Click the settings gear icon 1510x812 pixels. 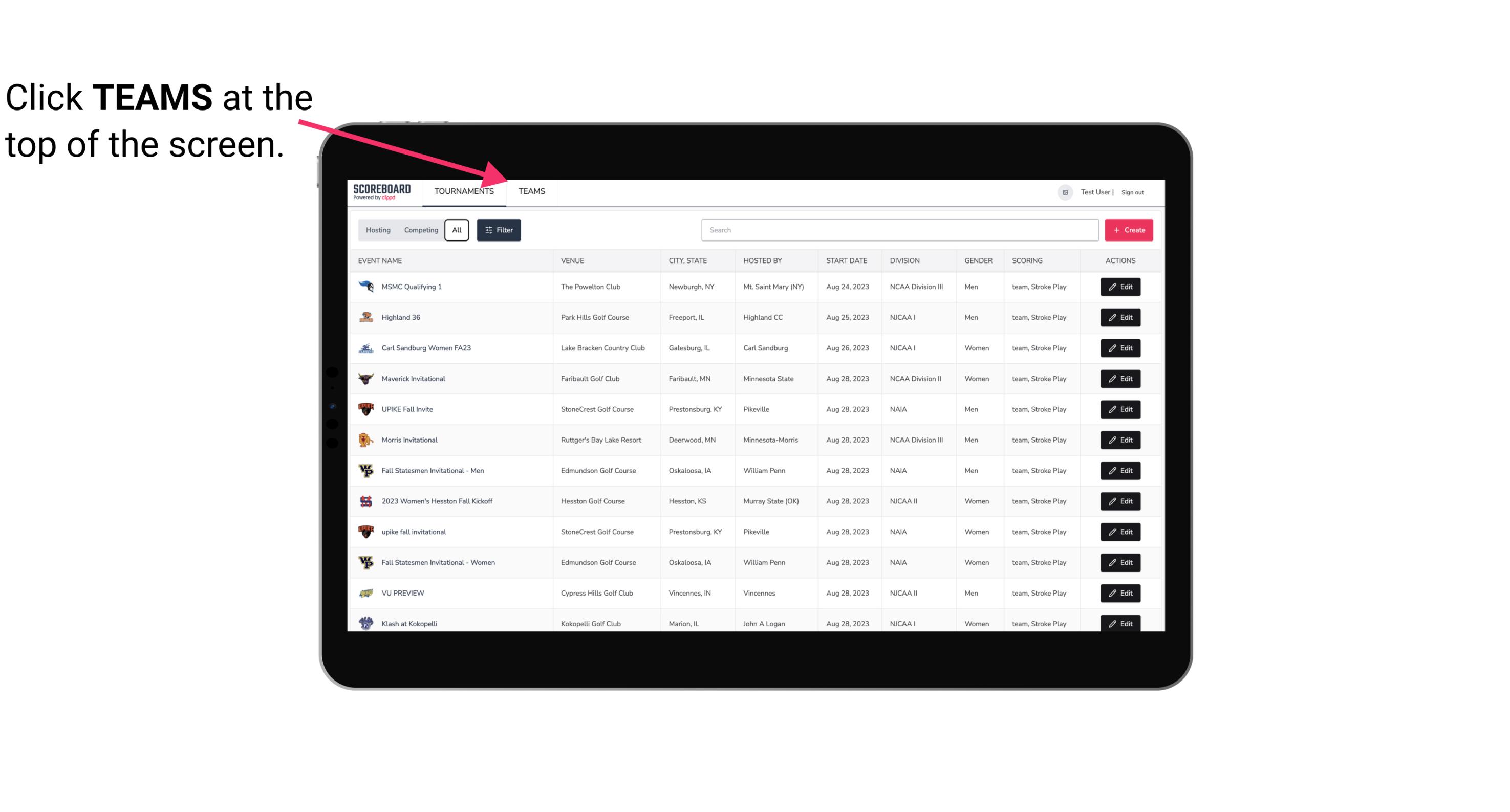pyautogui.click(x=1064, y=191)
